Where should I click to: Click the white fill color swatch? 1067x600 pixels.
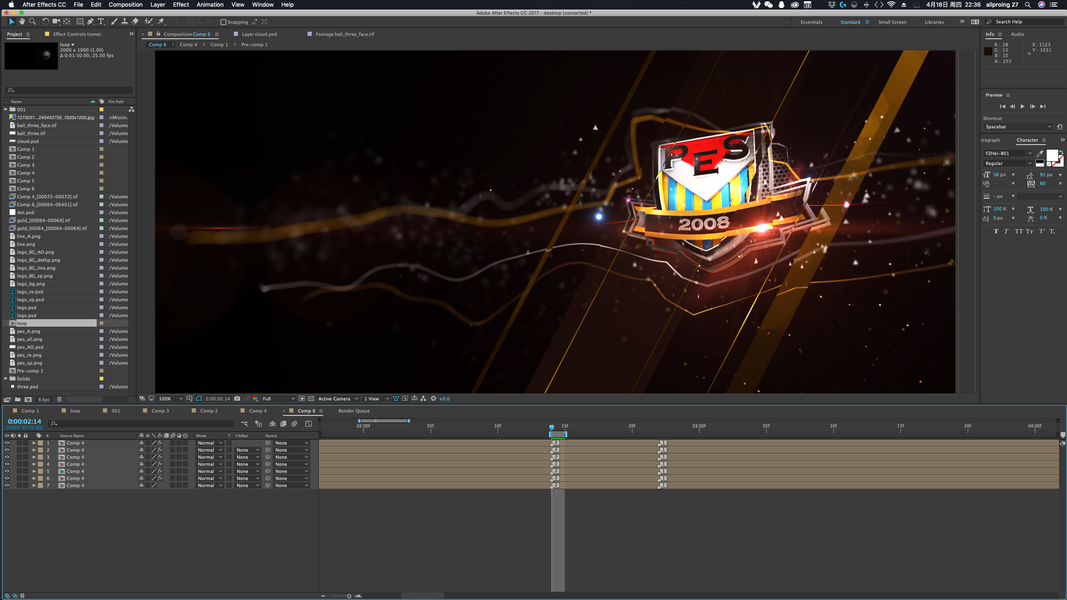pos(1051,156)
